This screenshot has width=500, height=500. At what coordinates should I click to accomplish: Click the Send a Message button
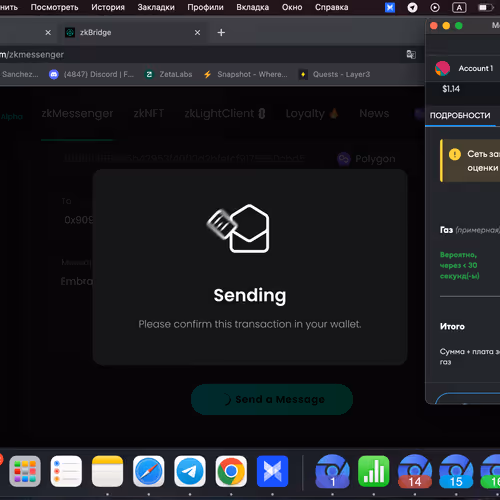coord(272,399)
